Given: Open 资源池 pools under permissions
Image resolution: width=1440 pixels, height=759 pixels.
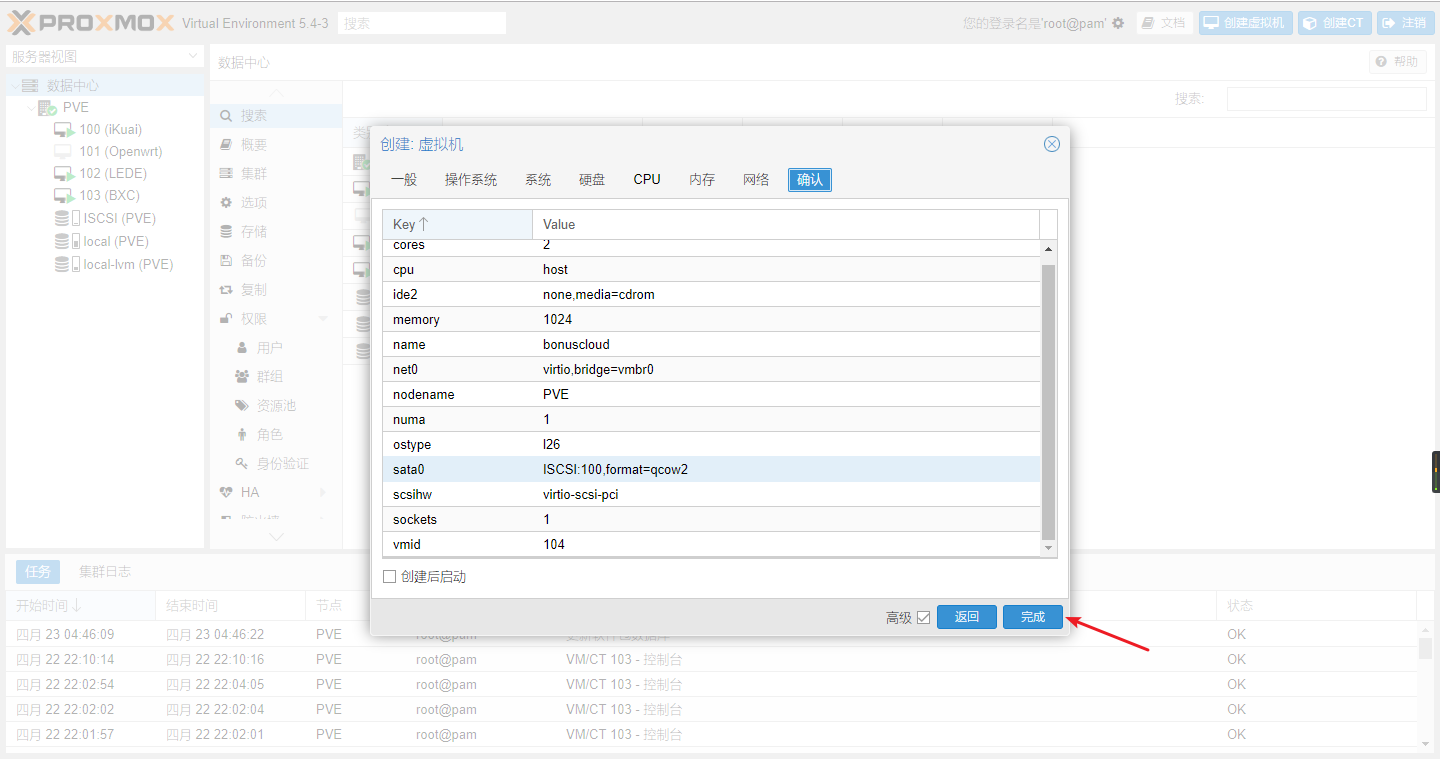Looking at the screenshot, I should pos(275,406).
